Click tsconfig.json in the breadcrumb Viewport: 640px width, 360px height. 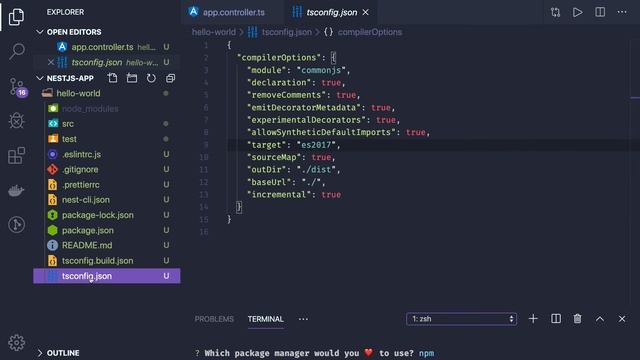(x=287, y=32)
